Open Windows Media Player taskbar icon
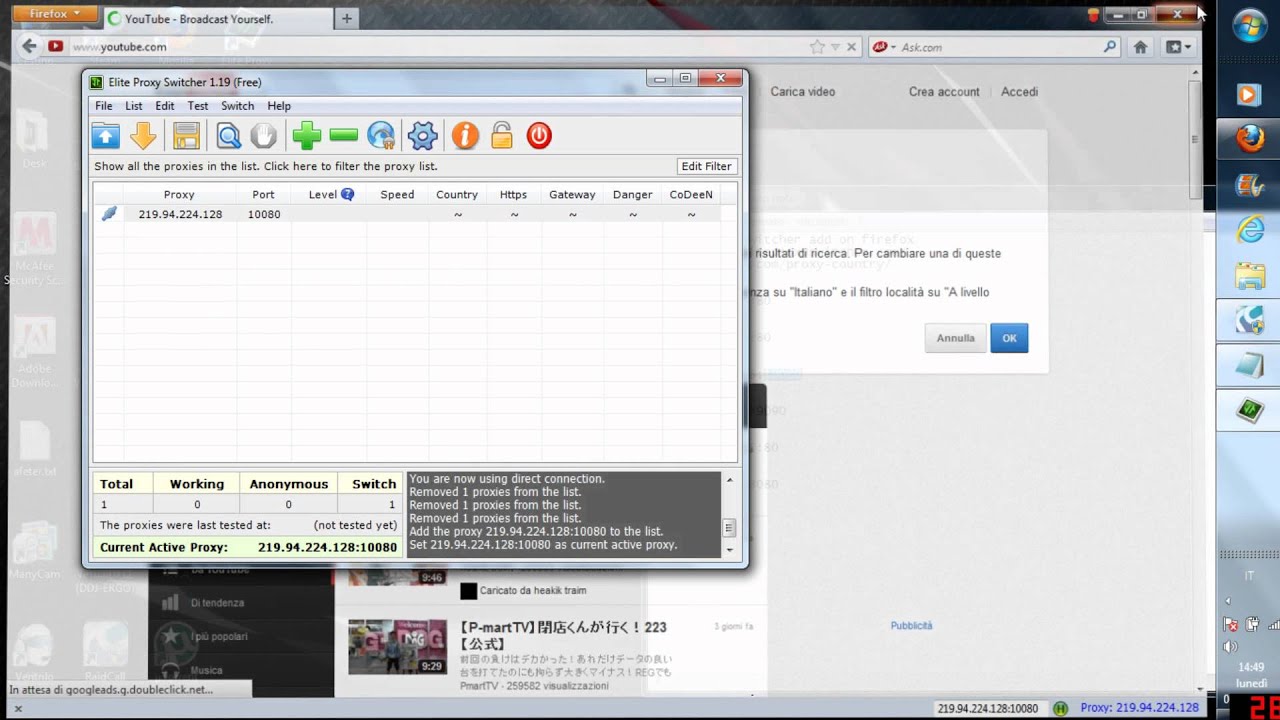Viewport: 1280px width, 720px height. coord(1249,94)
